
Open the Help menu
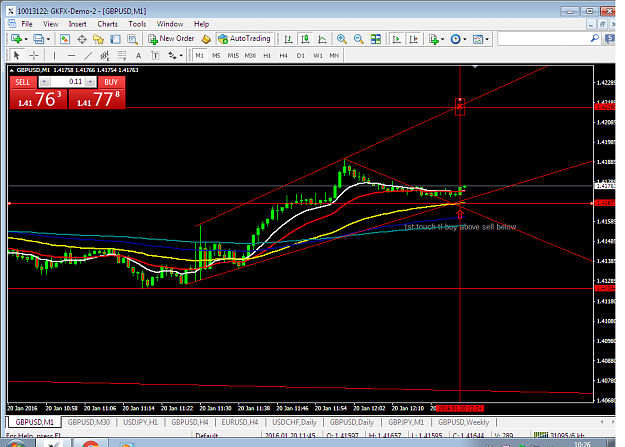[x=201, y=24]
